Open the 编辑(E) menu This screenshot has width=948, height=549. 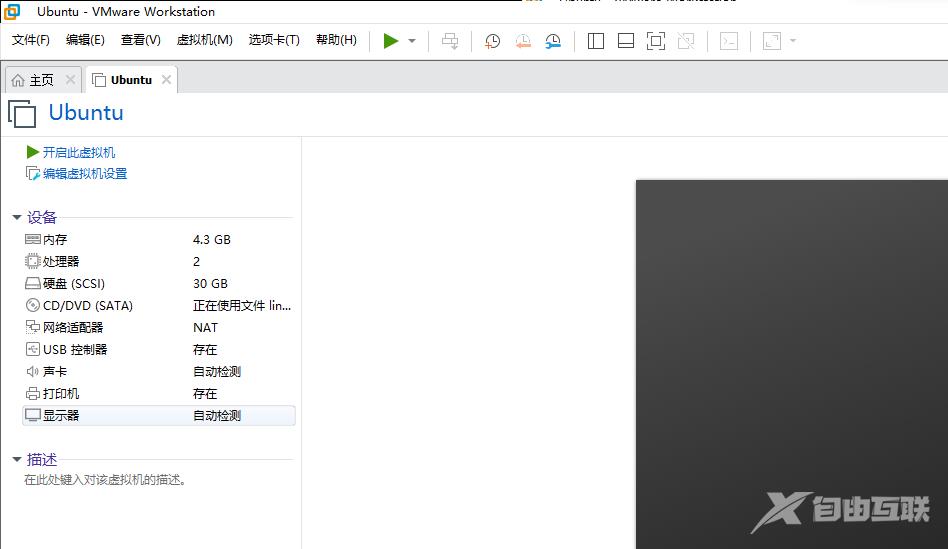coord(85,40)
